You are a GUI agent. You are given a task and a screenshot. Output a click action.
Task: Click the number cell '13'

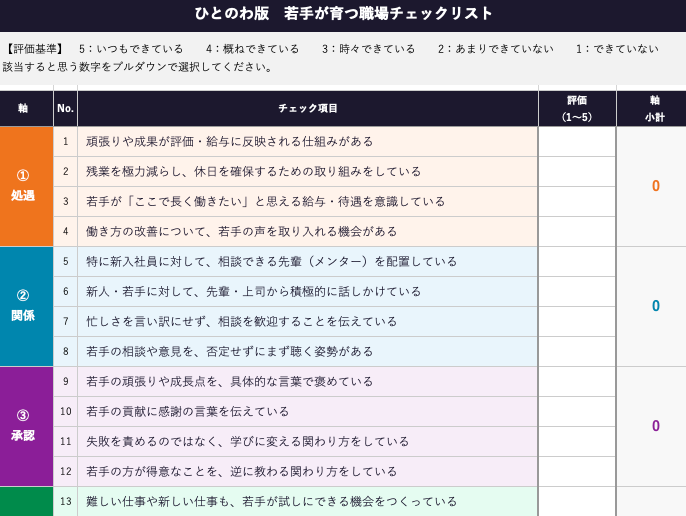click(x=66, y=501)
